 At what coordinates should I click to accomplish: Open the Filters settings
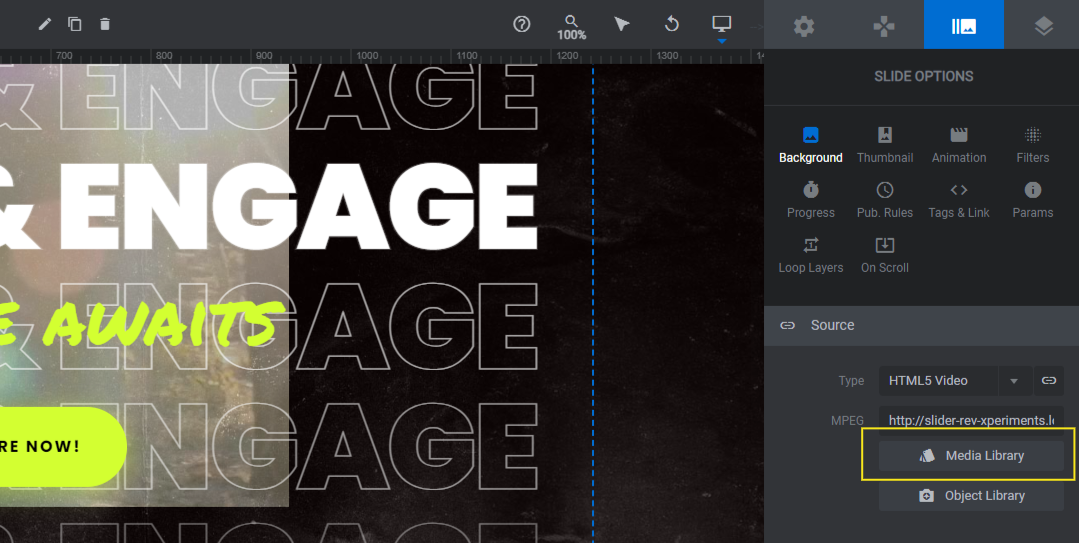(1033, 145)
